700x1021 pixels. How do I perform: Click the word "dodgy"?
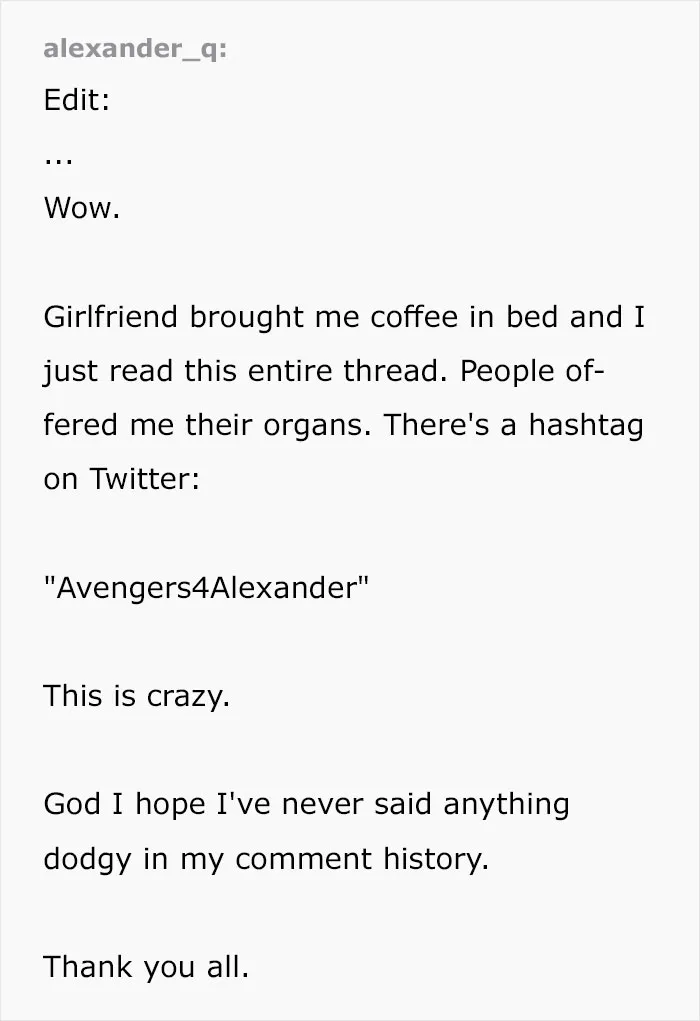[x=87, y=860]
